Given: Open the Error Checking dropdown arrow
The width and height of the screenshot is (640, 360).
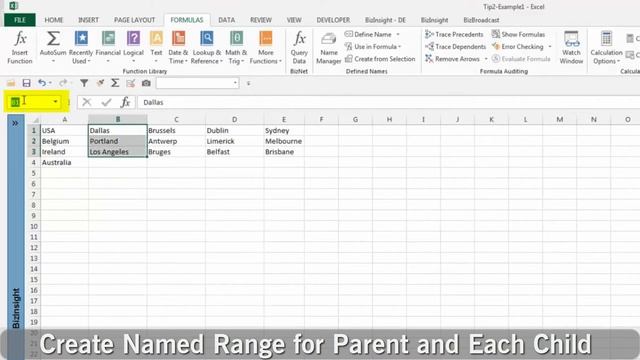Looking at the screenshot, I should coord(550,47).
